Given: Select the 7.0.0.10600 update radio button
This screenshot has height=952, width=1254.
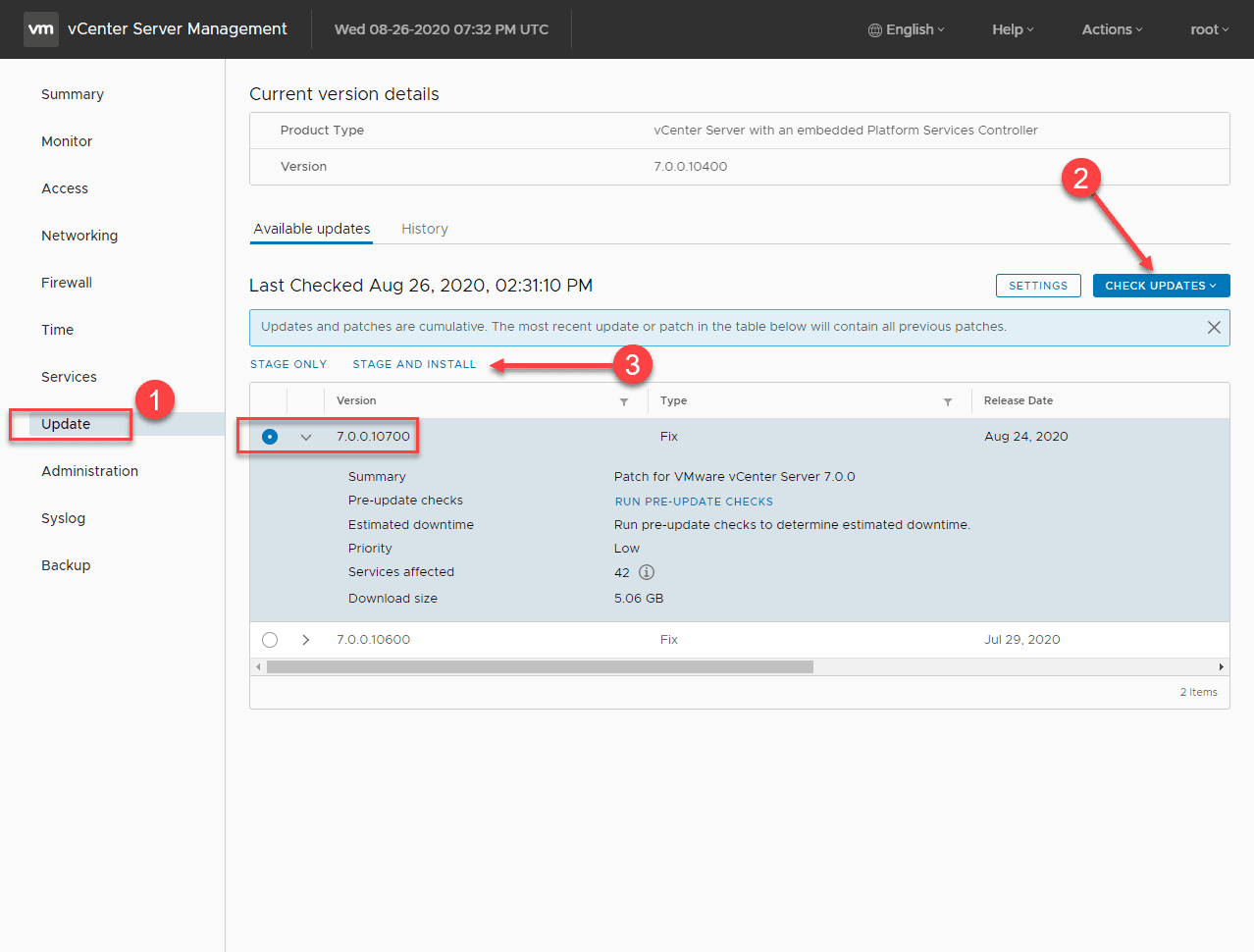Looking at the screenshot, I should click(x=270, y=640).
